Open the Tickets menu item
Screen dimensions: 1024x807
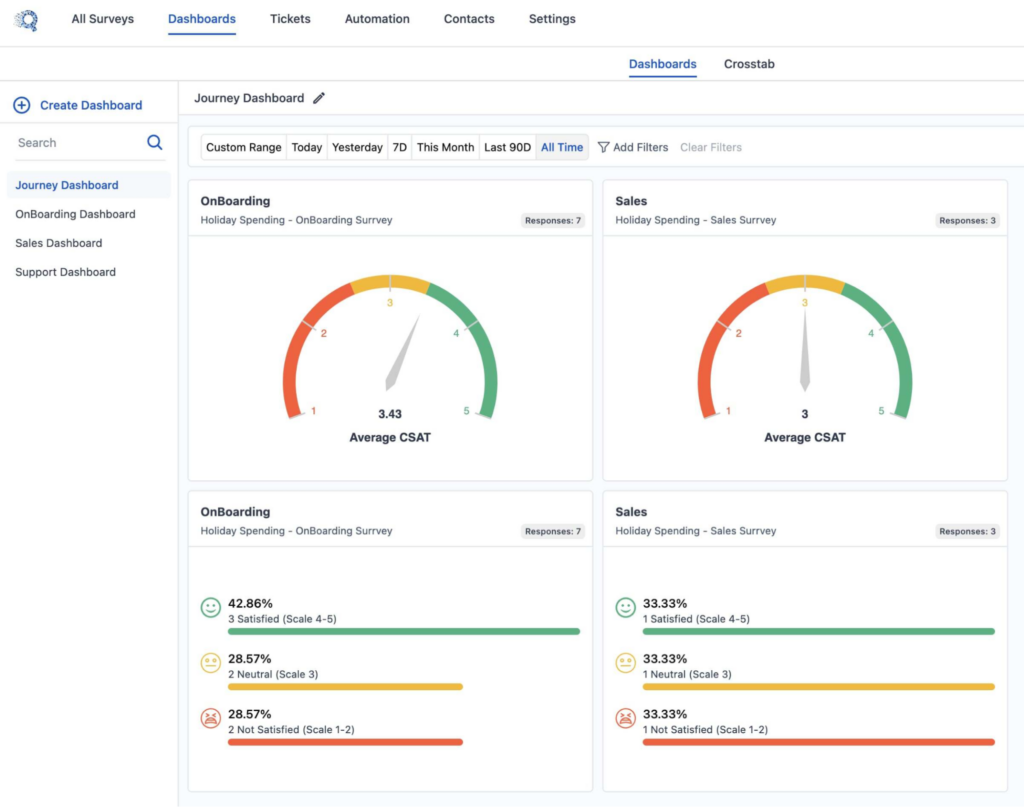pyautogui.click(x=290, y=19)
